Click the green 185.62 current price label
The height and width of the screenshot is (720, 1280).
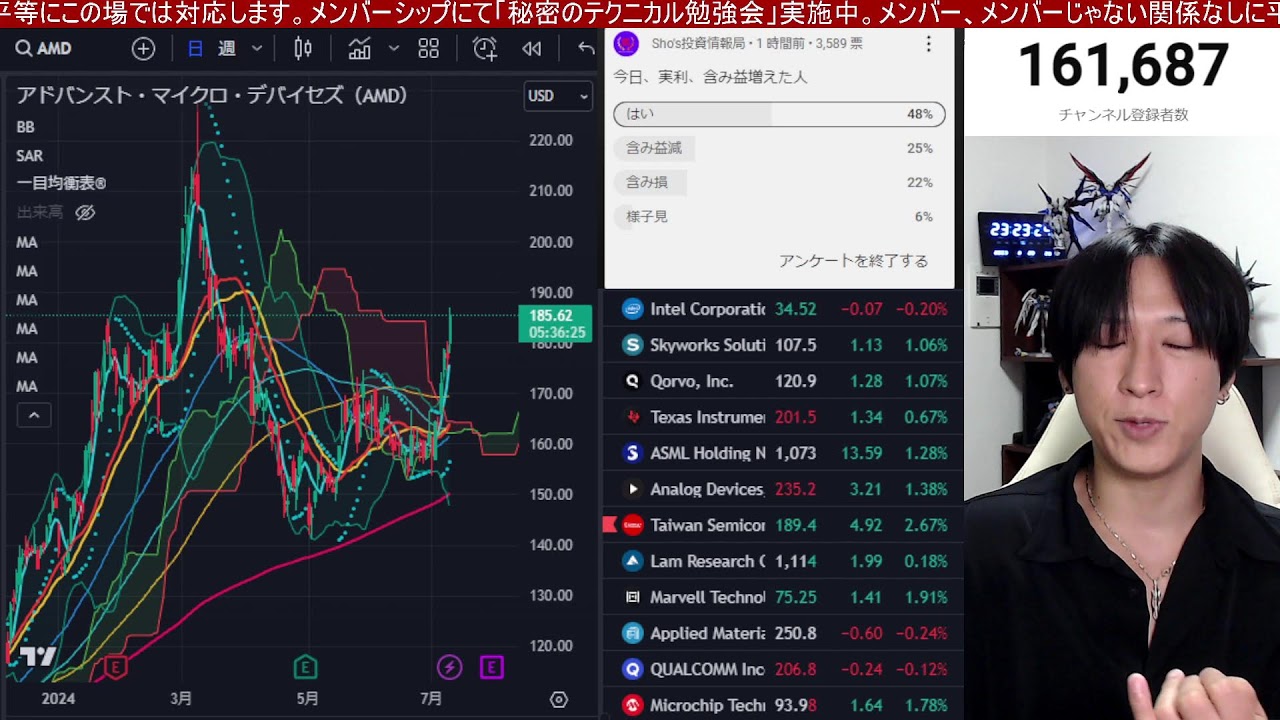(x=555, y=324)
